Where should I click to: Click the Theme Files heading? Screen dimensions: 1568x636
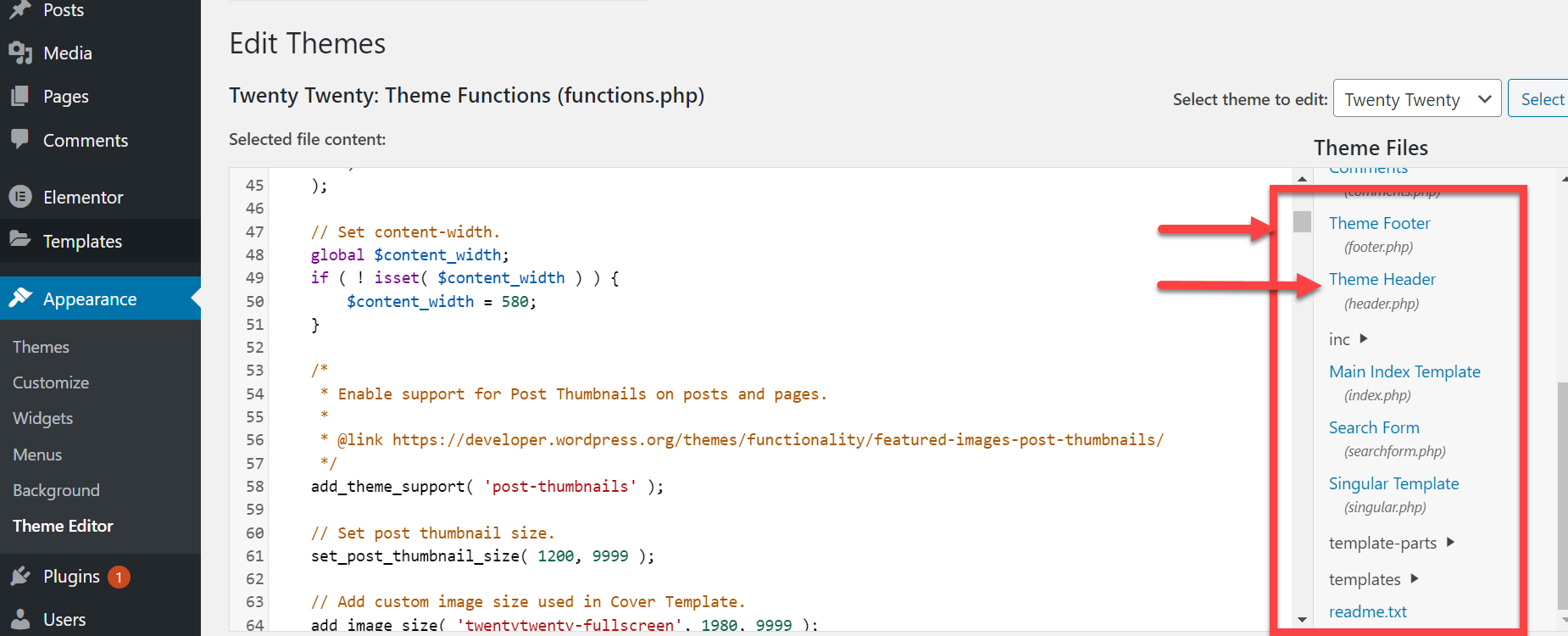pos(1371,148)
